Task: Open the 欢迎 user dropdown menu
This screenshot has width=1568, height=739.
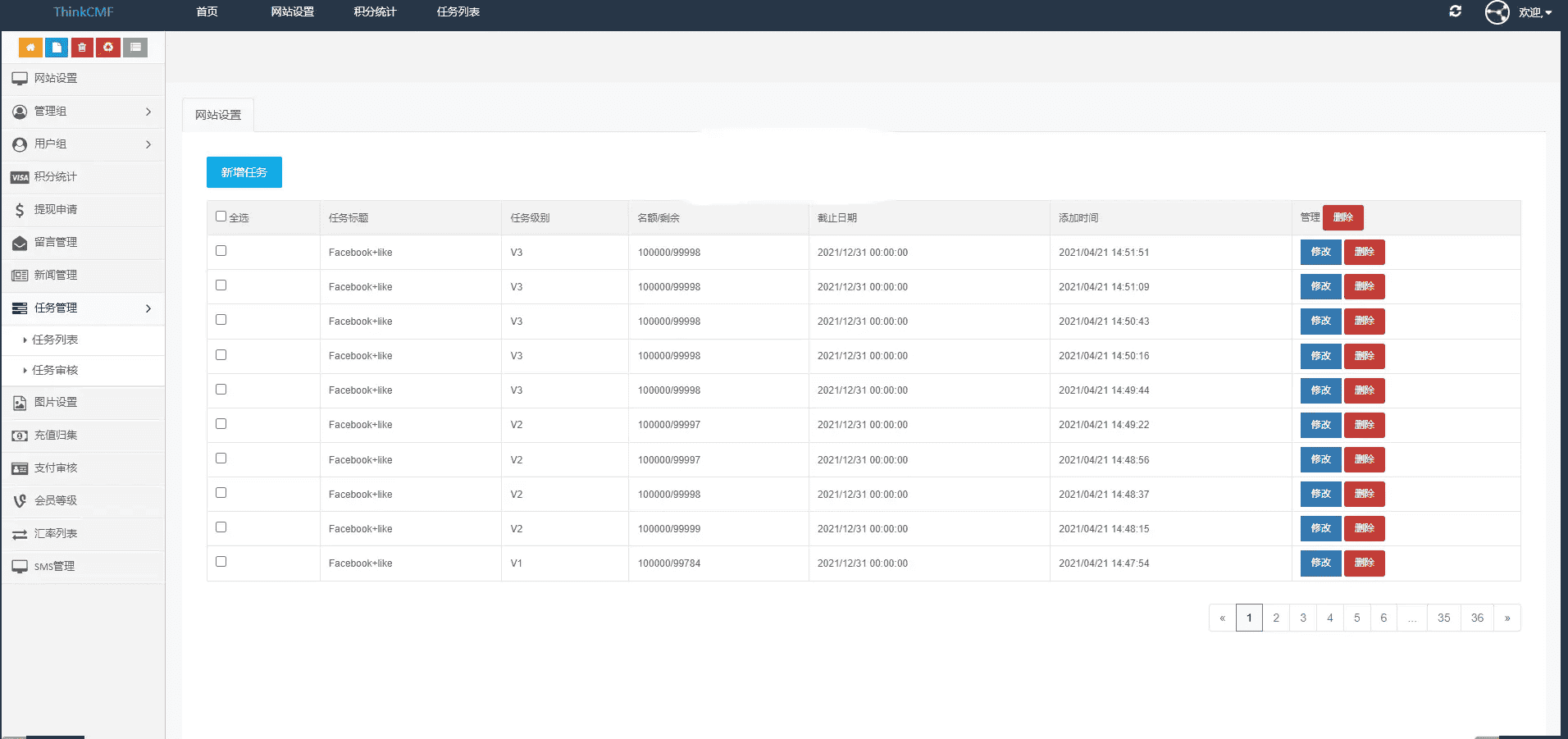Action: coord(1534,12)
